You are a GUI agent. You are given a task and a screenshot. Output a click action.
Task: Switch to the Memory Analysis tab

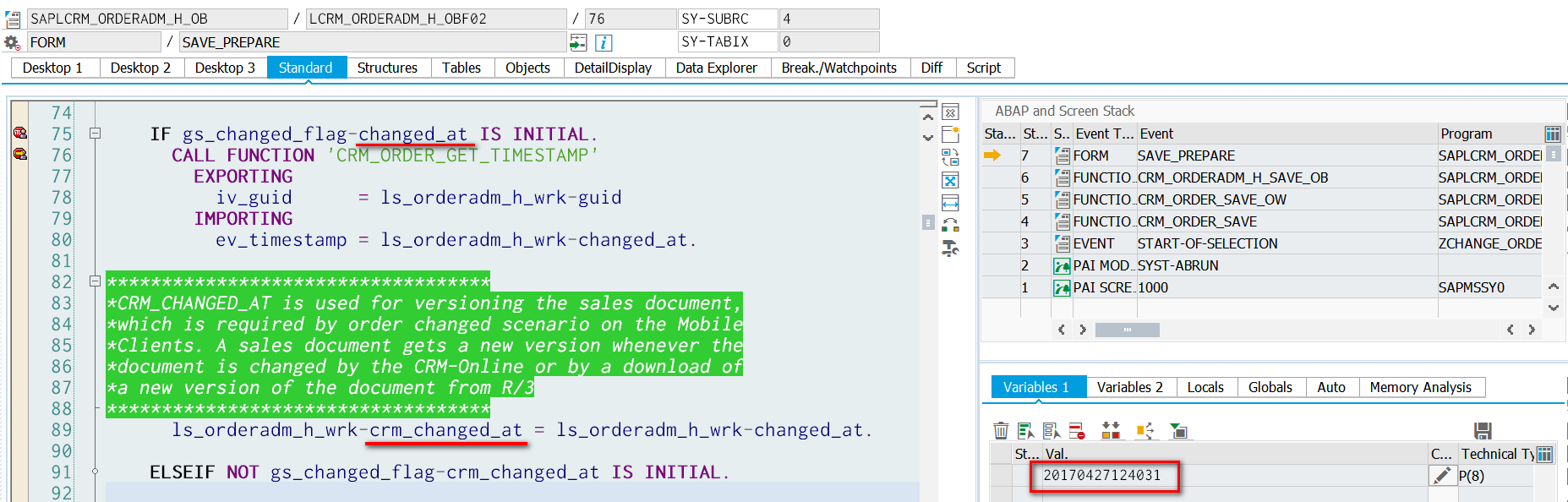tap(1421, 387)
